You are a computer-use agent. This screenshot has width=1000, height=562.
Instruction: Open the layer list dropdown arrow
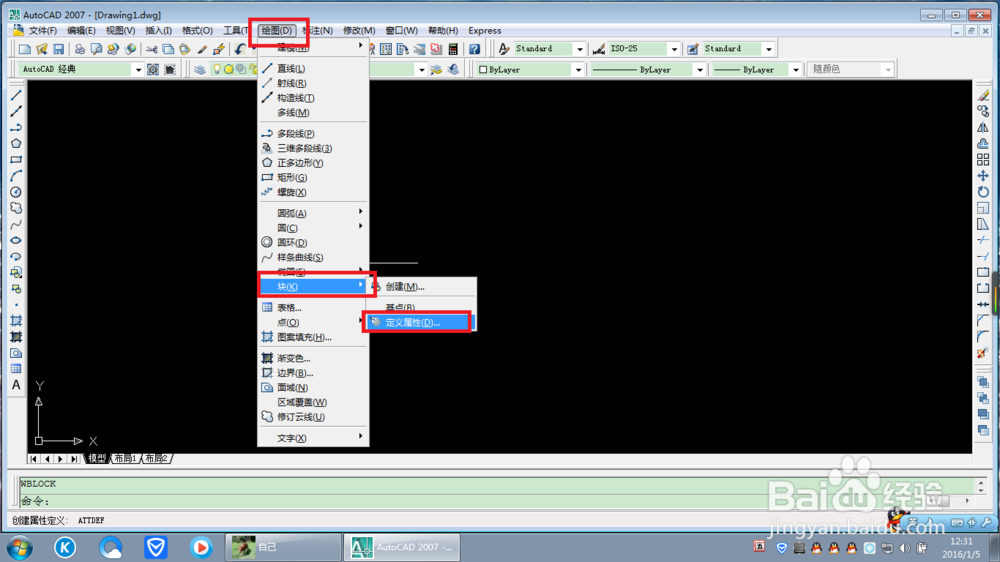(x=421, y=70)
